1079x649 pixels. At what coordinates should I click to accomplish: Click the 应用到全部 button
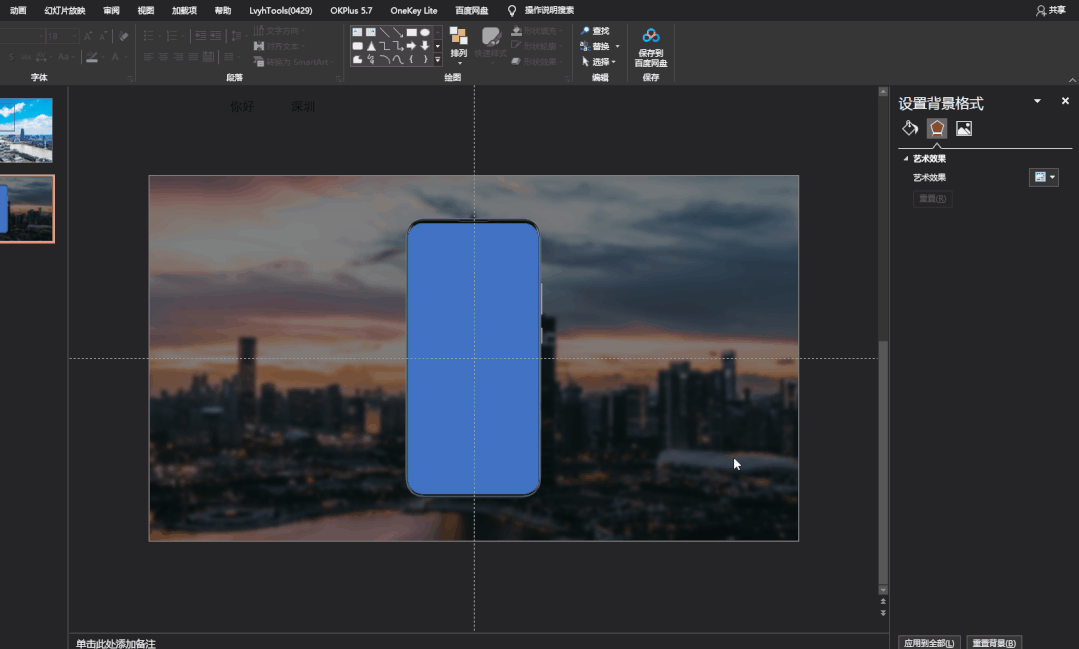click(x=927, y=642)
